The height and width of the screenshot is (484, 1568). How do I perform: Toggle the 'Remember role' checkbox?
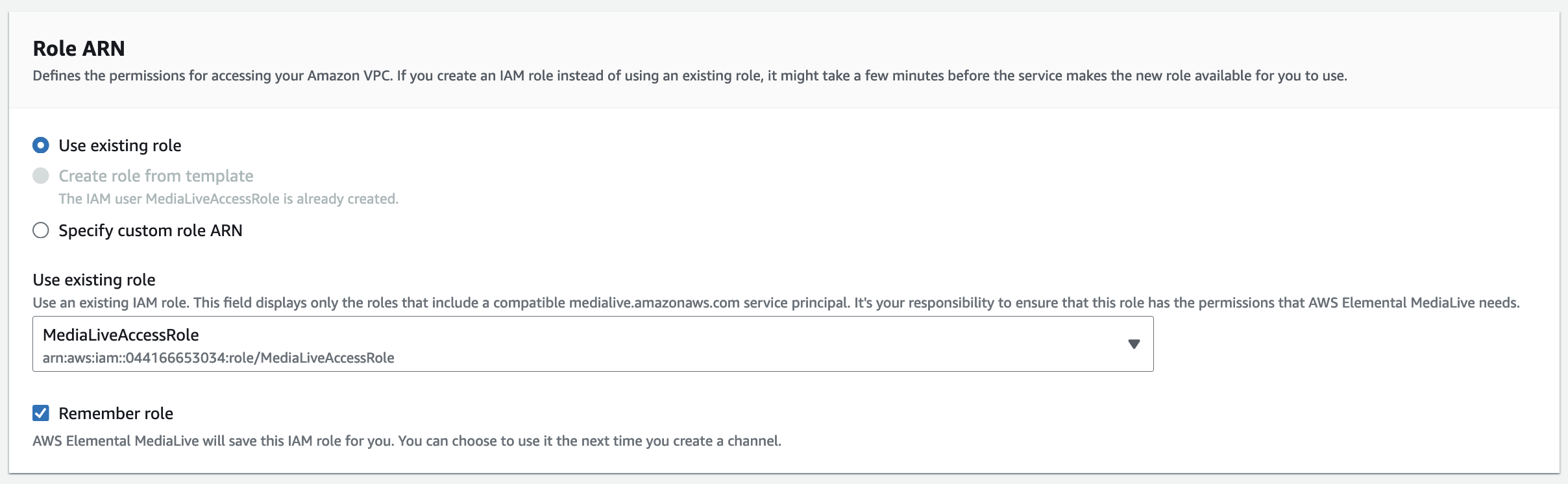click(x=41, y=413)
